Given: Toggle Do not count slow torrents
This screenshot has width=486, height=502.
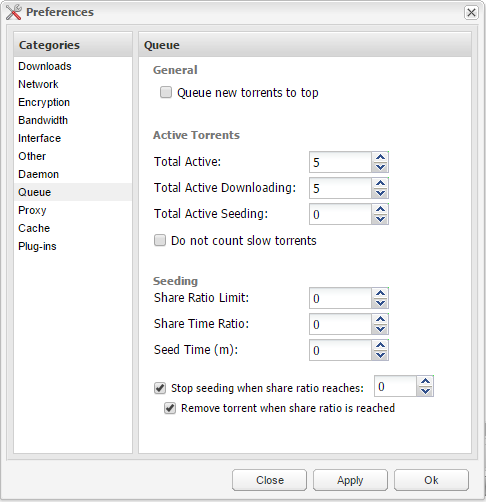Looking at the screenshot, I should (160, 240).
